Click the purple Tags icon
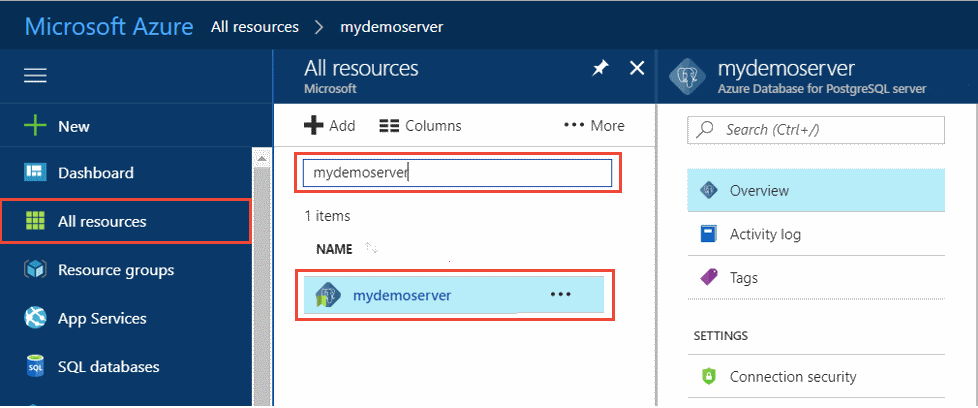Image resolution: width=978 pixels, height=408 pixels. click(x=709, y=277)
